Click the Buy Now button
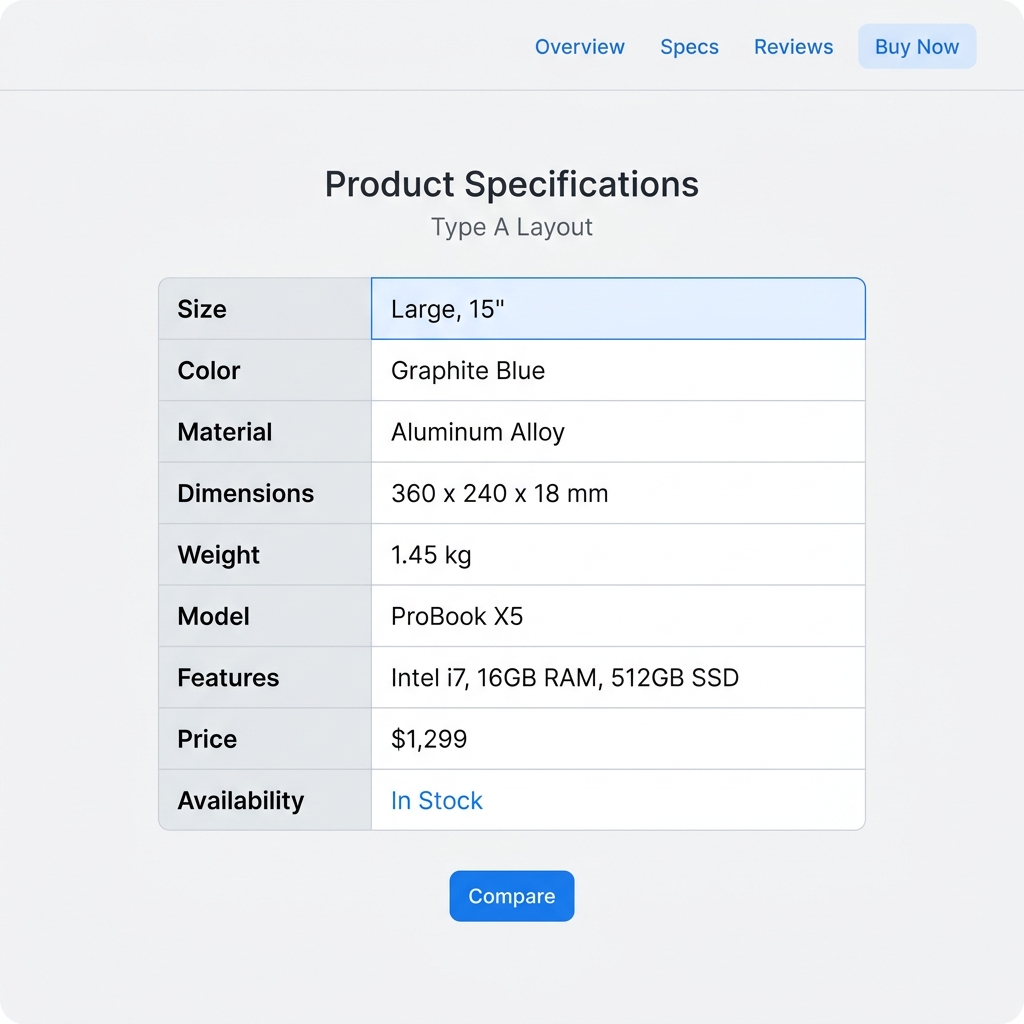 click(x=917, y=46)
